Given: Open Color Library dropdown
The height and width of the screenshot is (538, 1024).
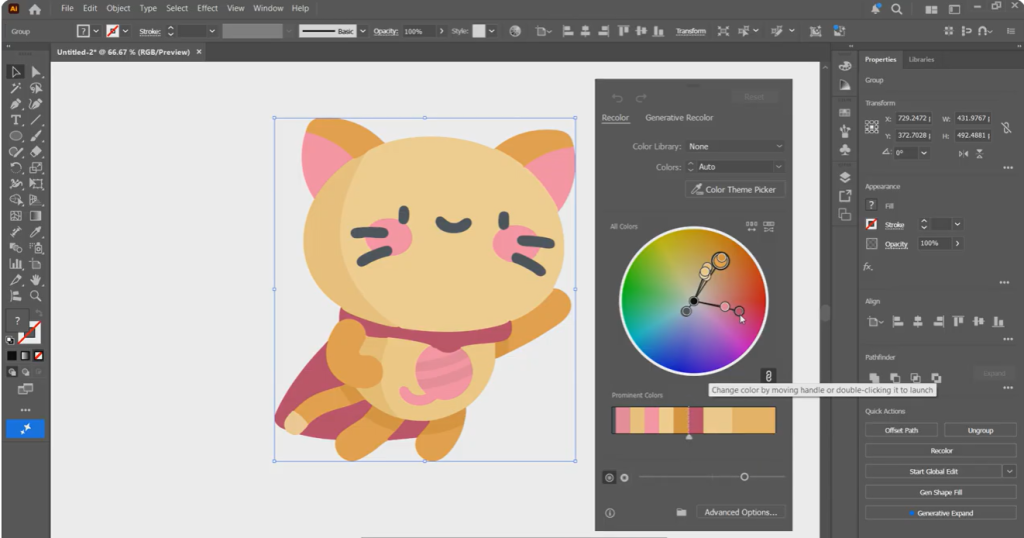Looking at the screenshot, I should coord(735,146).
